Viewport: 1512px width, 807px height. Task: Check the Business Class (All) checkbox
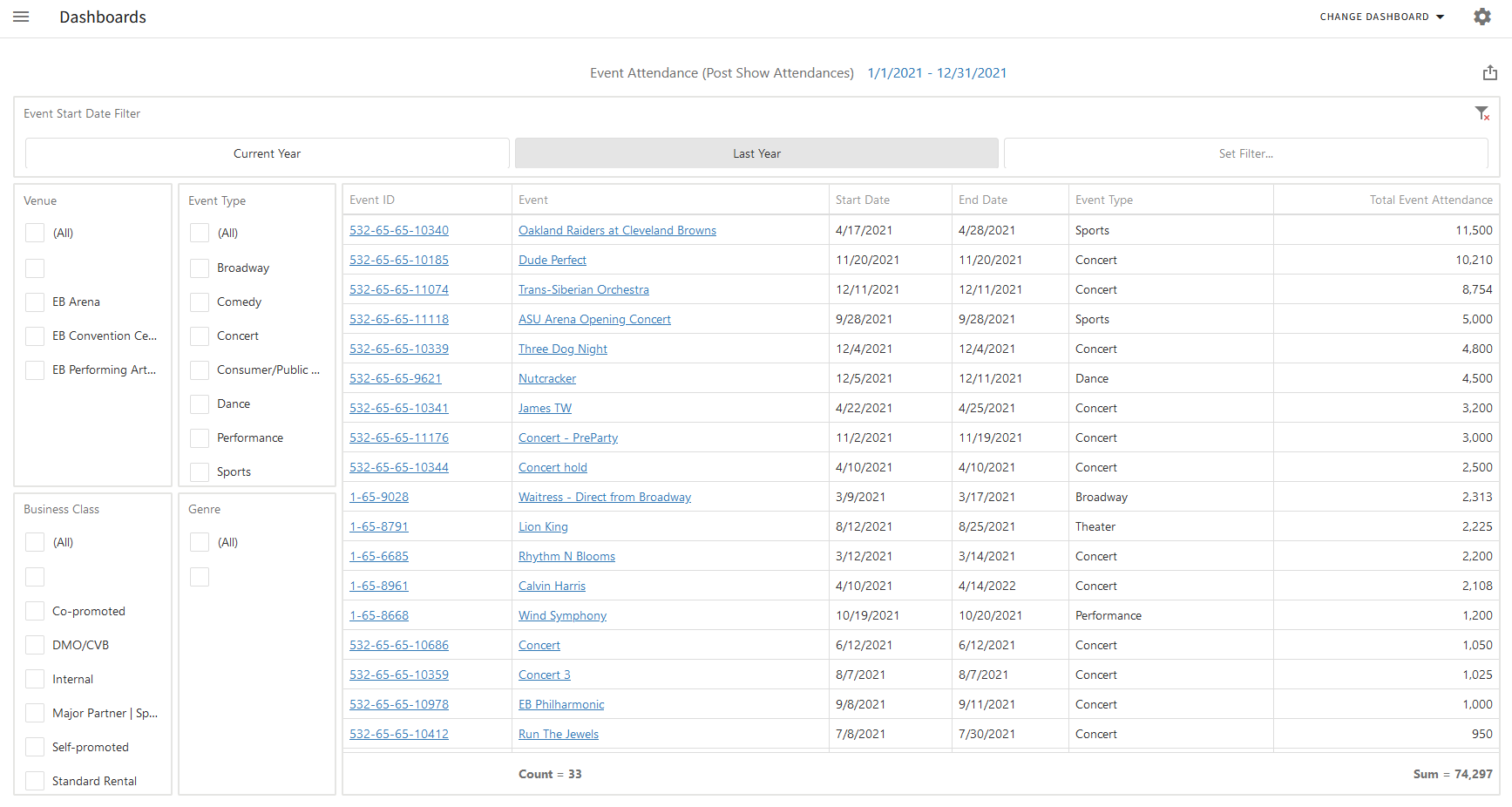pyautogui.click(x=35, y=542)
